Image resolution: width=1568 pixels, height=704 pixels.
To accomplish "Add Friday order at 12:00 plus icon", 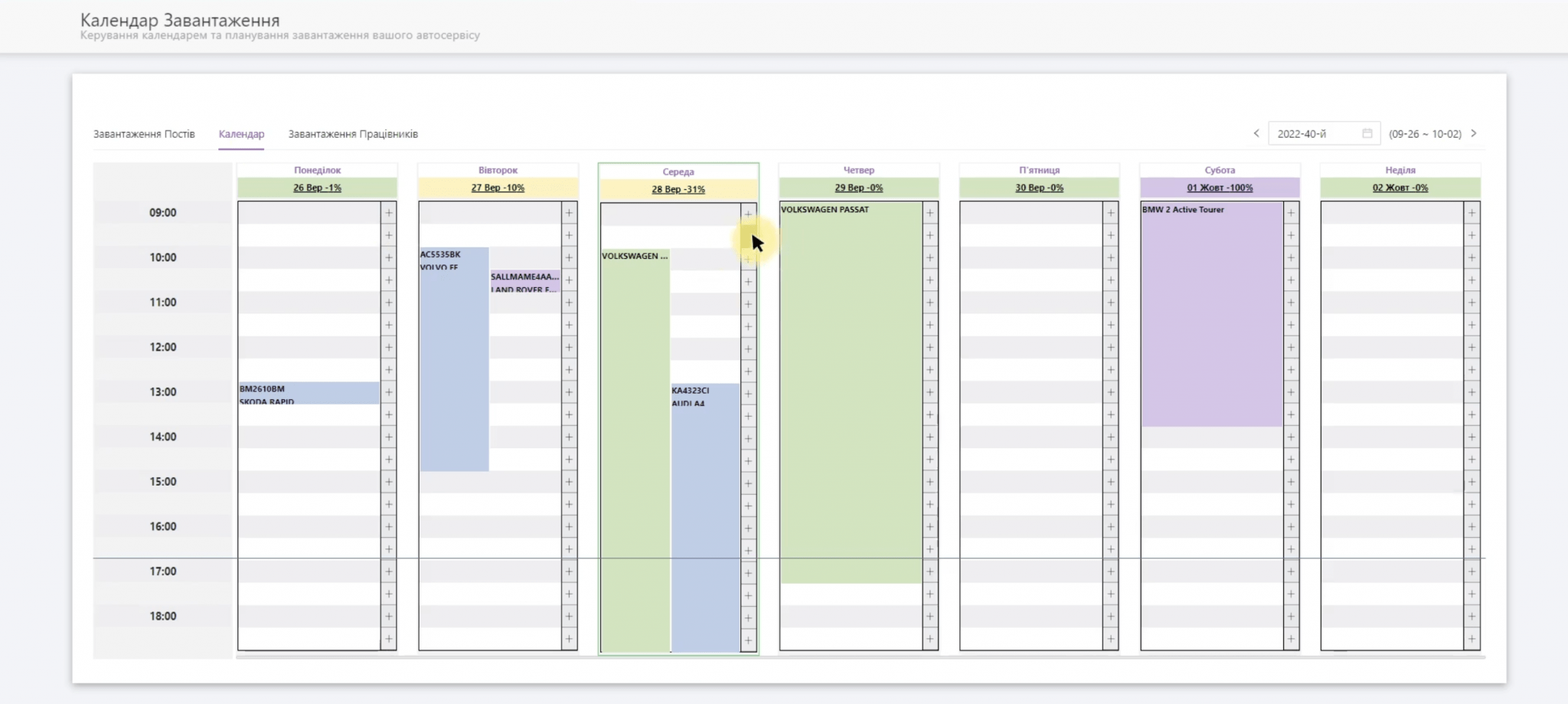I will coord(1111,347).
